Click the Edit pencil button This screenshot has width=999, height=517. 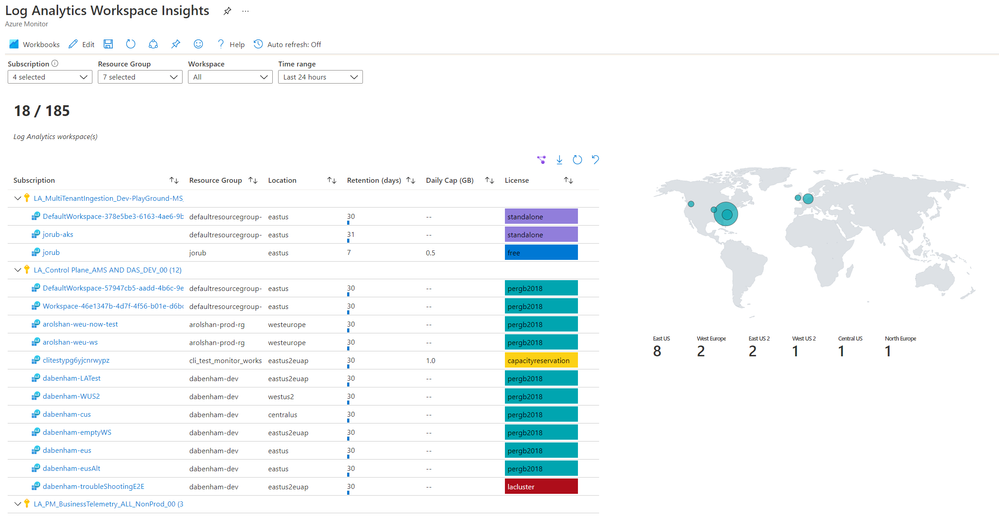(x=82, y=44)
